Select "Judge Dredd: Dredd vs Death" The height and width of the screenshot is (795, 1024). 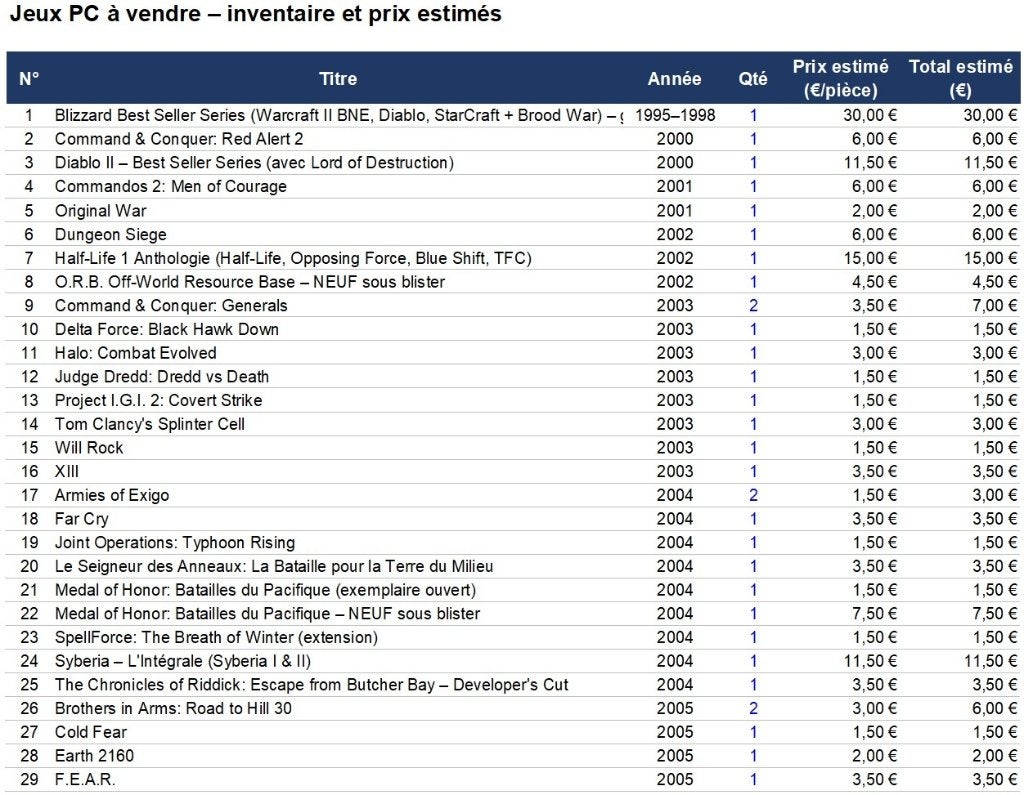pyautogui.click(x=162, y=376)
